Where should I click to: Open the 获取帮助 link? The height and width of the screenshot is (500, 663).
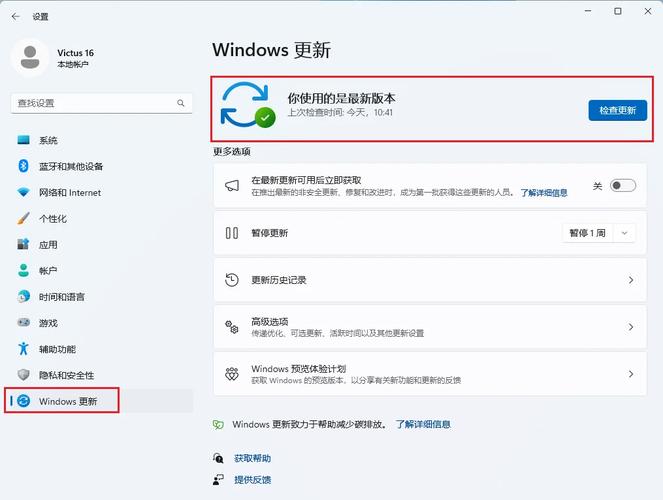pyautogui.click(x=252, y=458)
